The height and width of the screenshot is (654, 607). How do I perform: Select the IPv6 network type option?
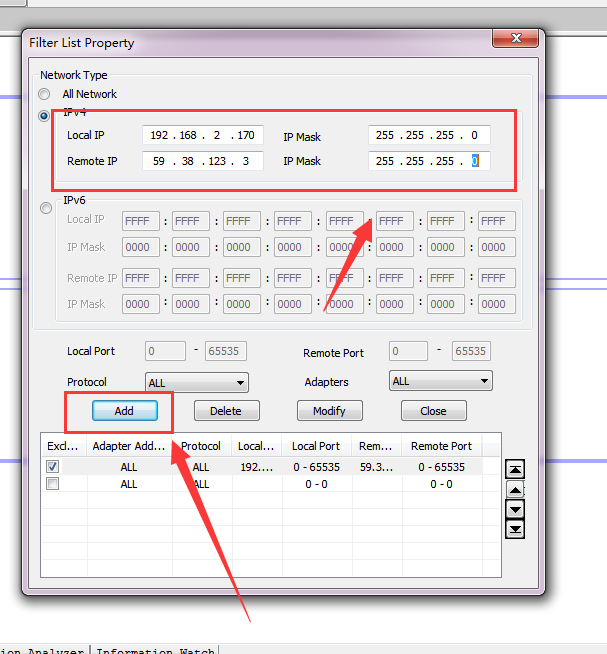(x=44, y=208)
